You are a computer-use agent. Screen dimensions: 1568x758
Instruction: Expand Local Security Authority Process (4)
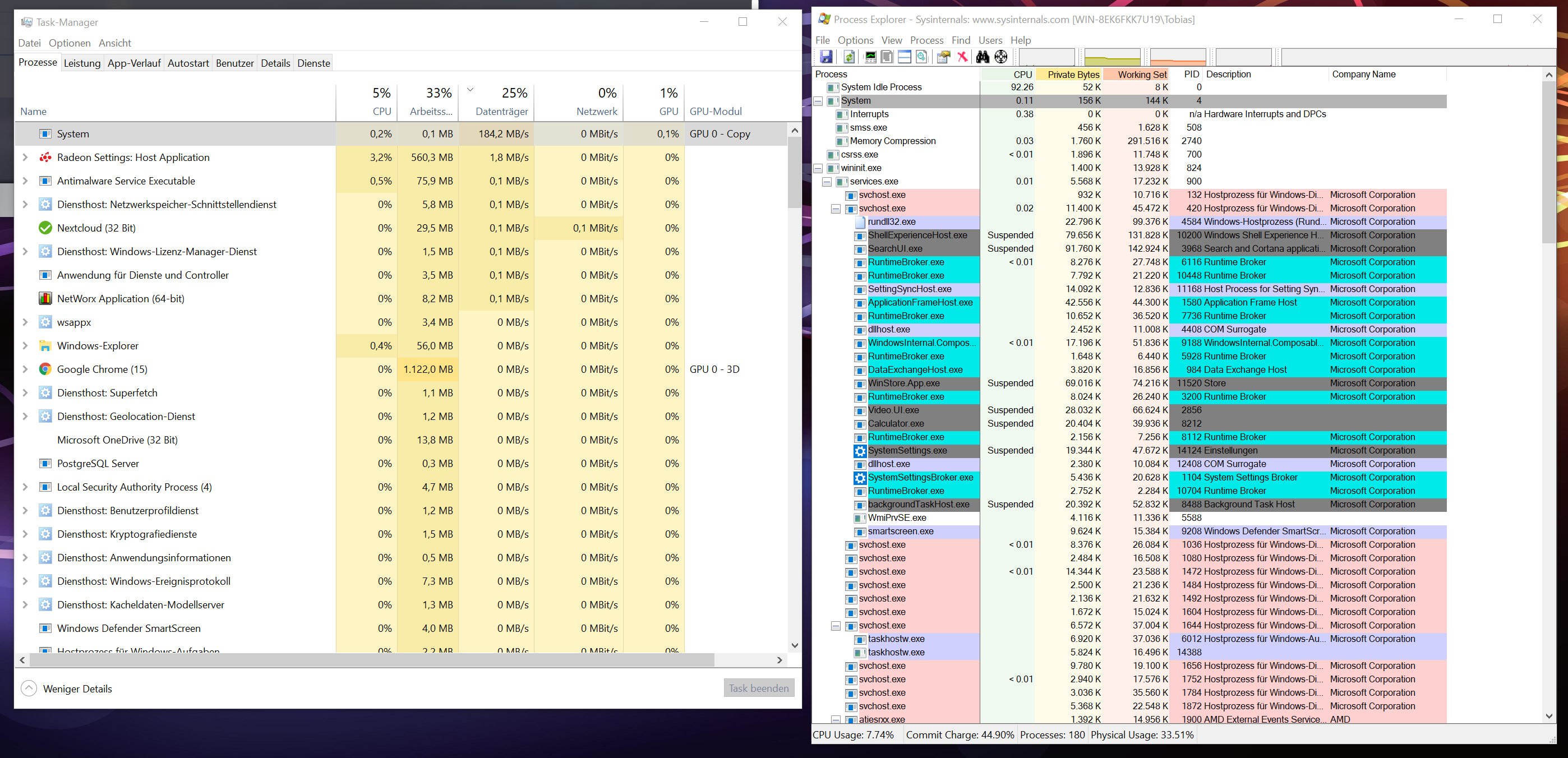coord(25,487)
